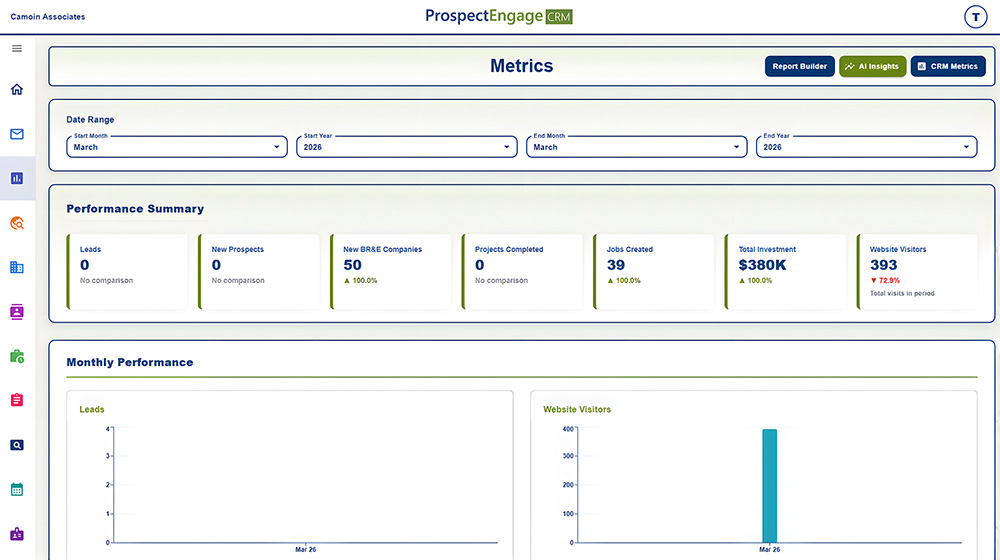Image resolution: width=1000 pixels, height=560 pixels.
Task: Open the mail envelope icon
Action: [17, 134]
